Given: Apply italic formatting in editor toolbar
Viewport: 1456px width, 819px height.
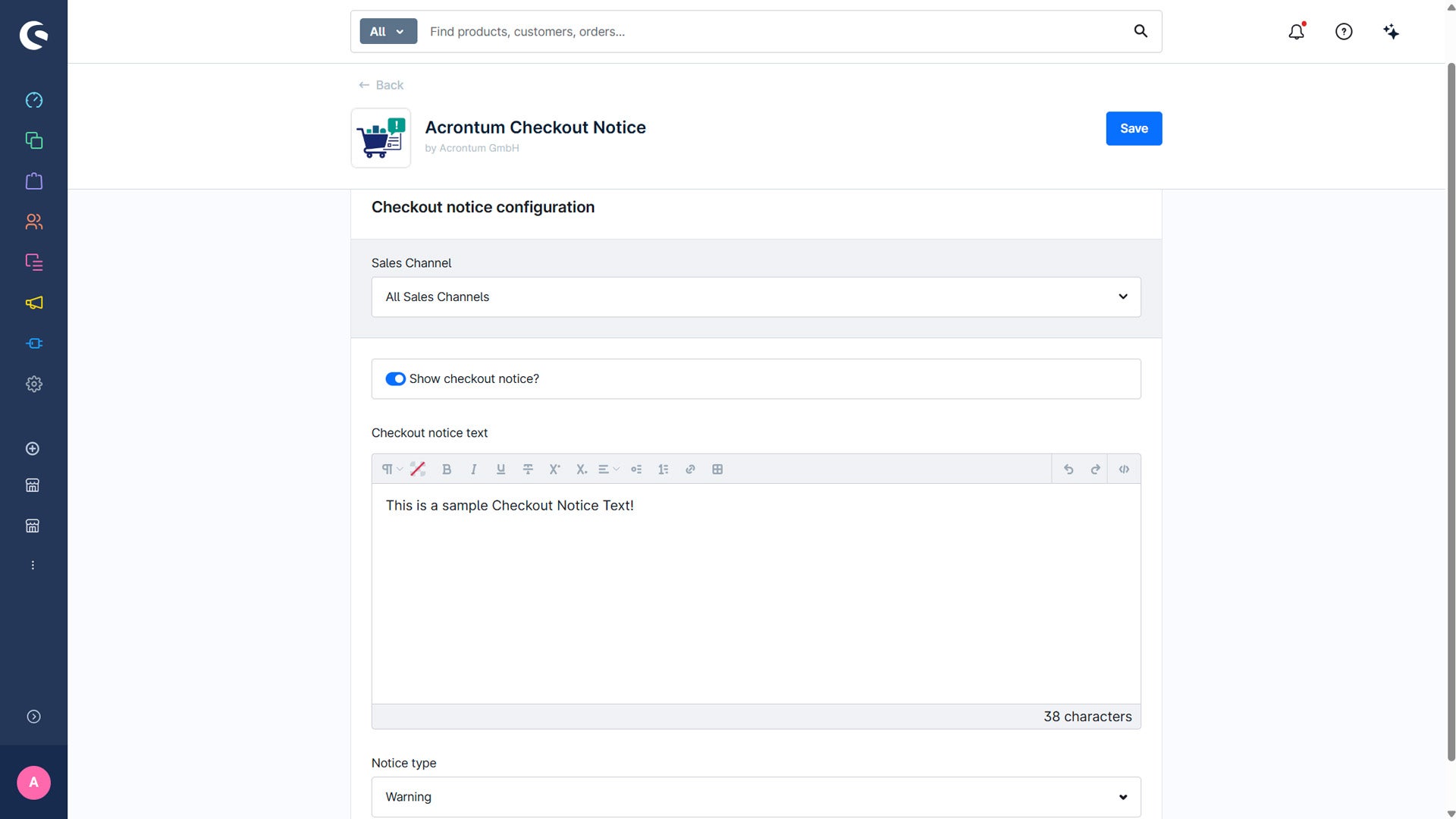Looking at the screenshot, I should pyautogui.click(x=473, y=469).
